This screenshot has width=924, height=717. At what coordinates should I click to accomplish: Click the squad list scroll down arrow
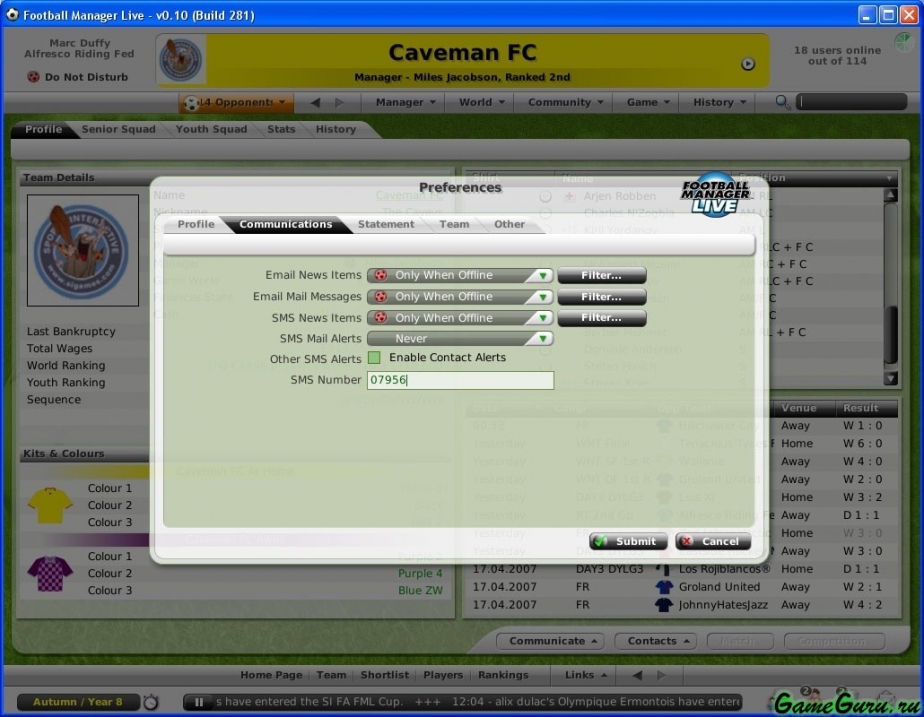[x=890, y=378]
